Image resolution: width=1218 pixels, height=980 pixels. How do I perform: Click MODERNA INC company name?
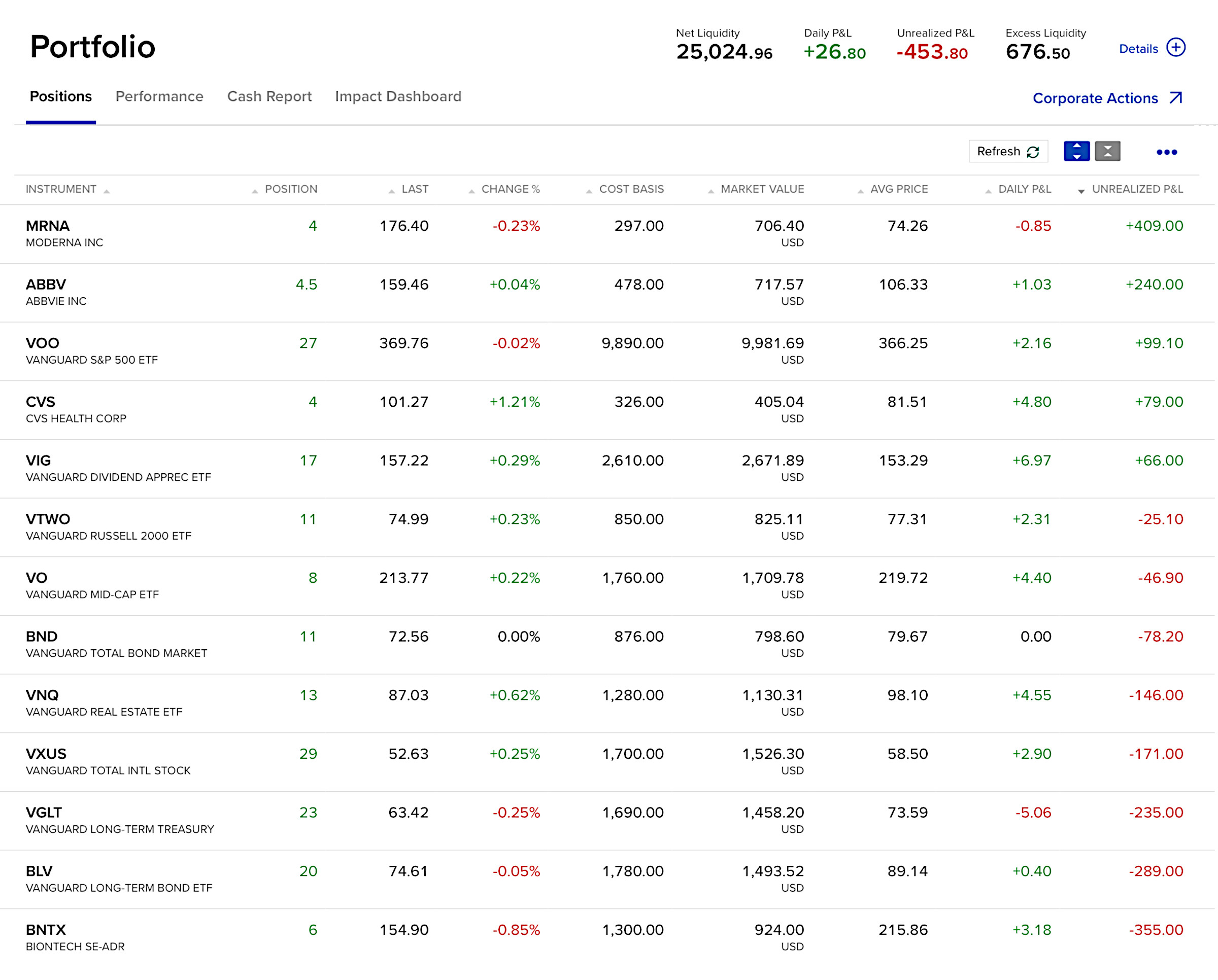pyautogui.click(x=64, y=243)
